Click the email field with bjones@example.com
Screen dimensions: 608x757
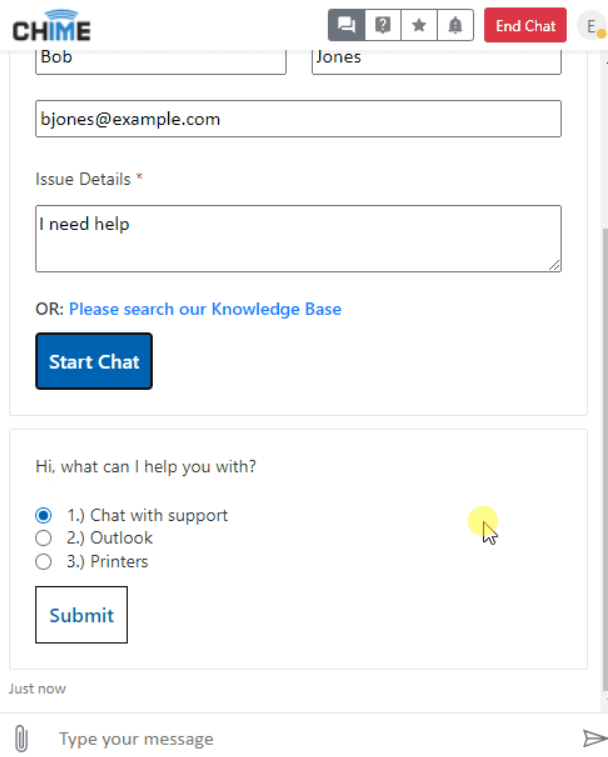tap(298, 119)
